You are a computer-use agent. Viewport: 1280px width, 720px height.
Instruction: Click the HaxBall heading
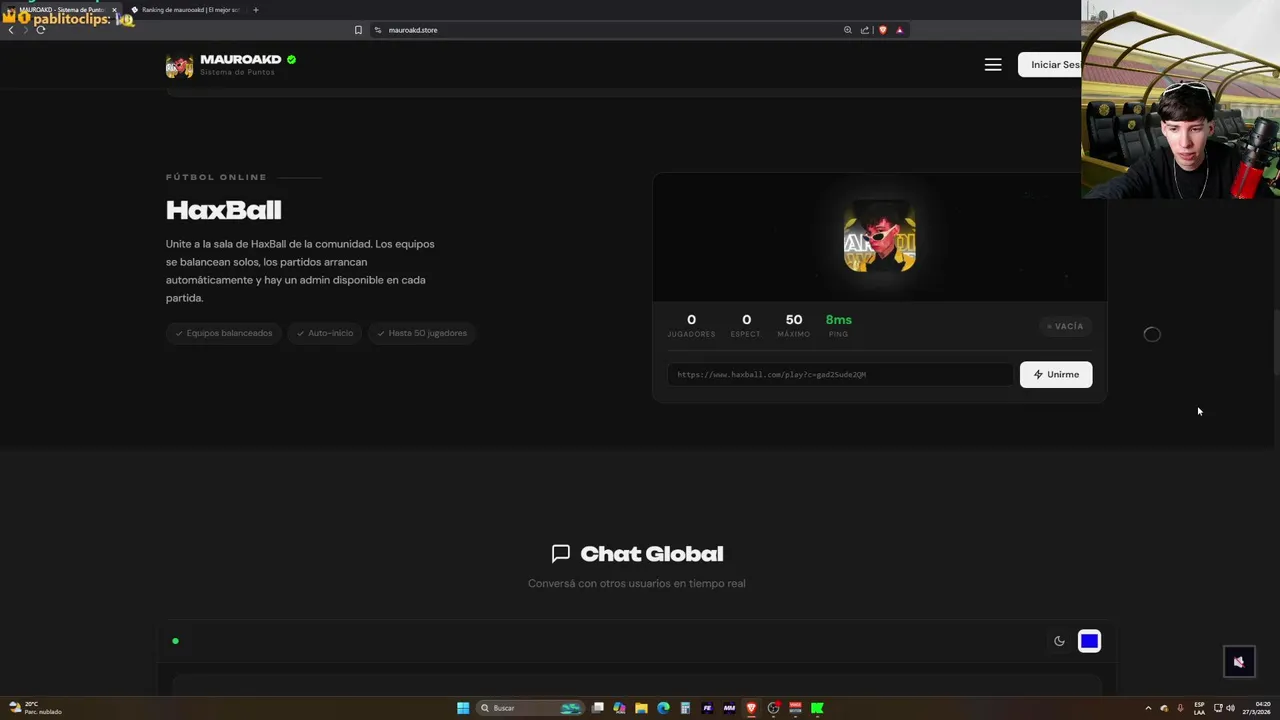[x=224, y=210]
